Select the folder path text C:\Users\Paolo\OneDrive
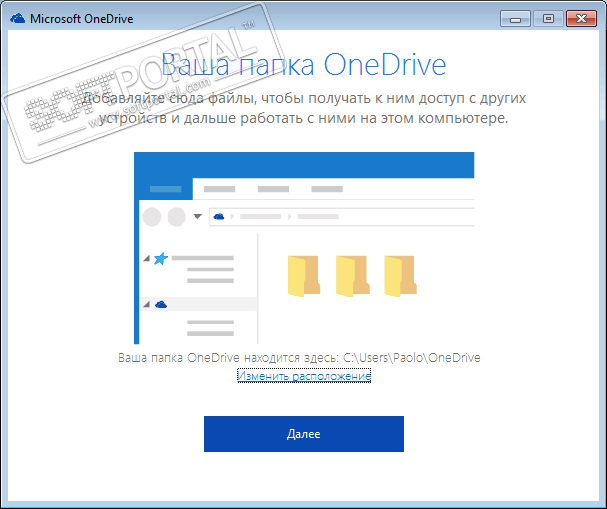The height and width of the screenshot is (509, 607). (412, 357)
